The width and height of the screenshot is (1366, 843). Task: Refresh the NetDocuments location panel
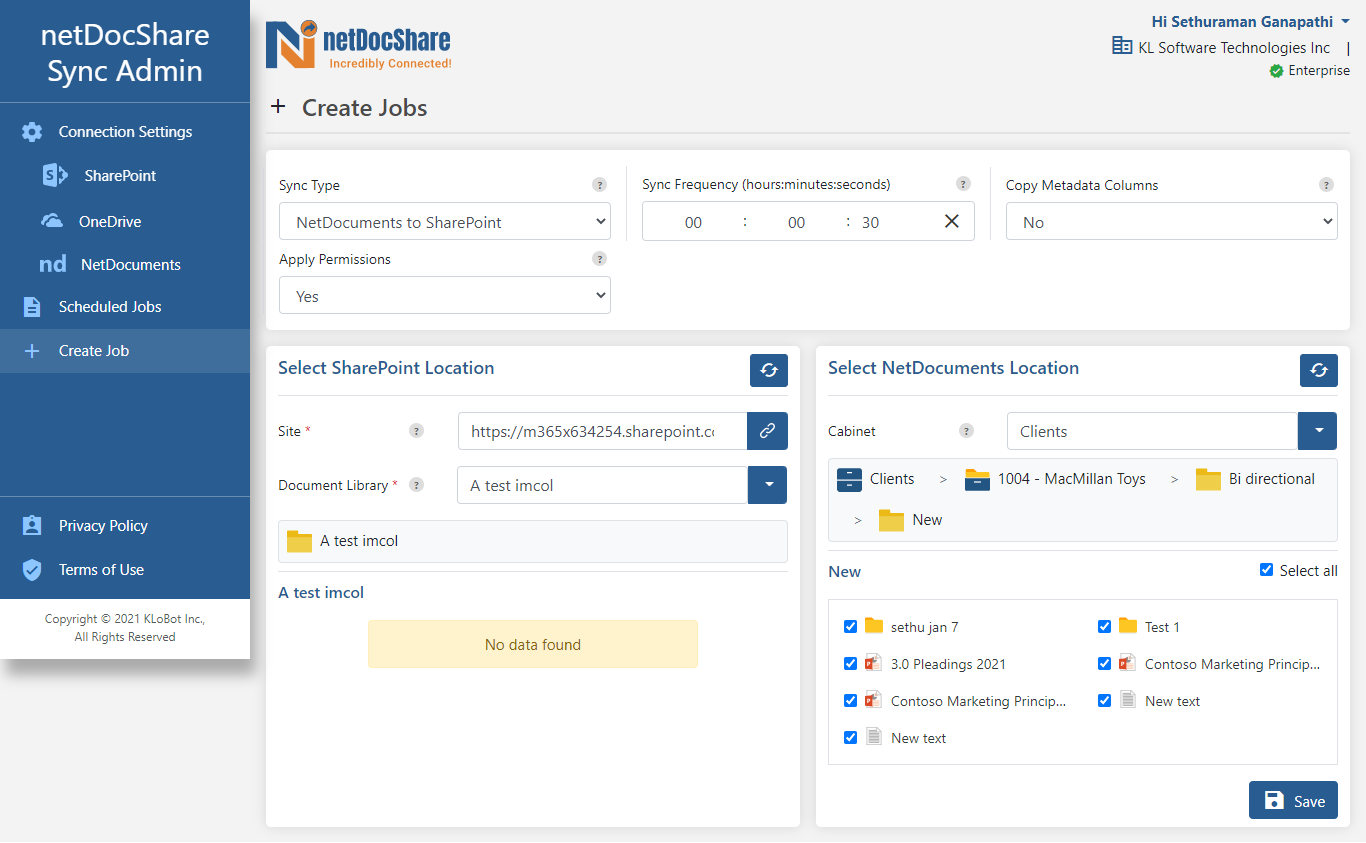tap(1319, 370)
